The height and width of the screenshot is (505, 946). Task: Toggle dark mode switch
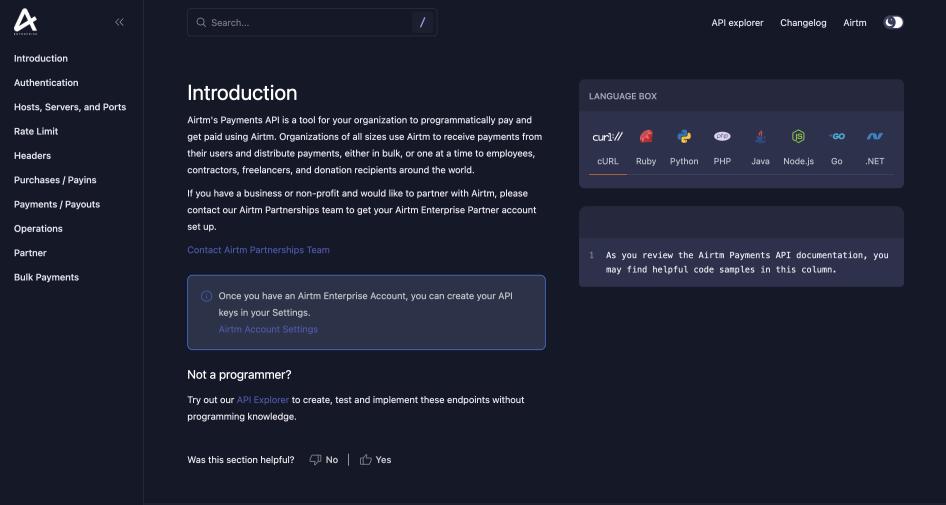(894, 22)
